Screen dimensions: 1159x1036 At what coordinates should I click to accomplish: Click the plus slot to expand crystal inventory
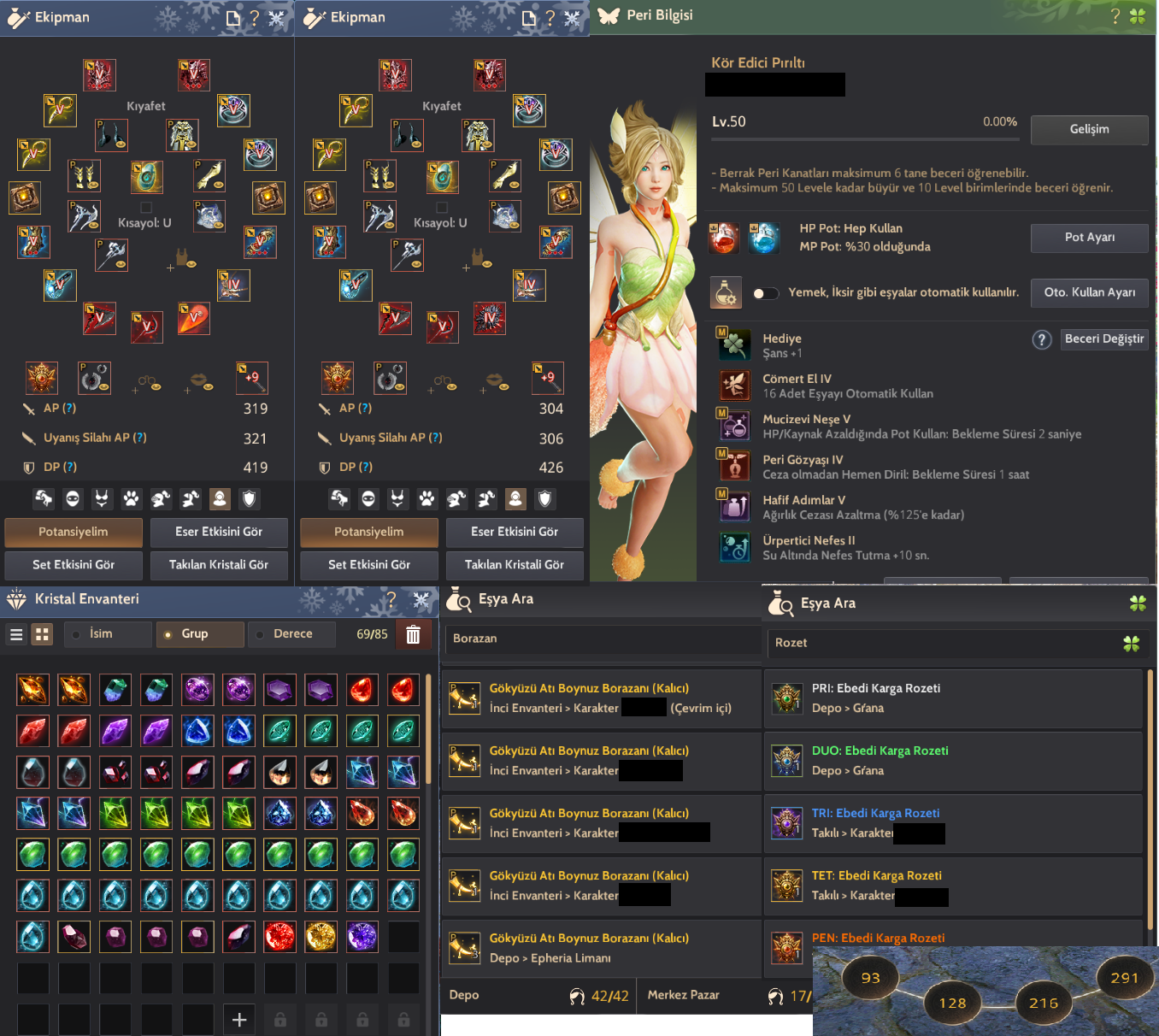click(x=239, y=1020)
